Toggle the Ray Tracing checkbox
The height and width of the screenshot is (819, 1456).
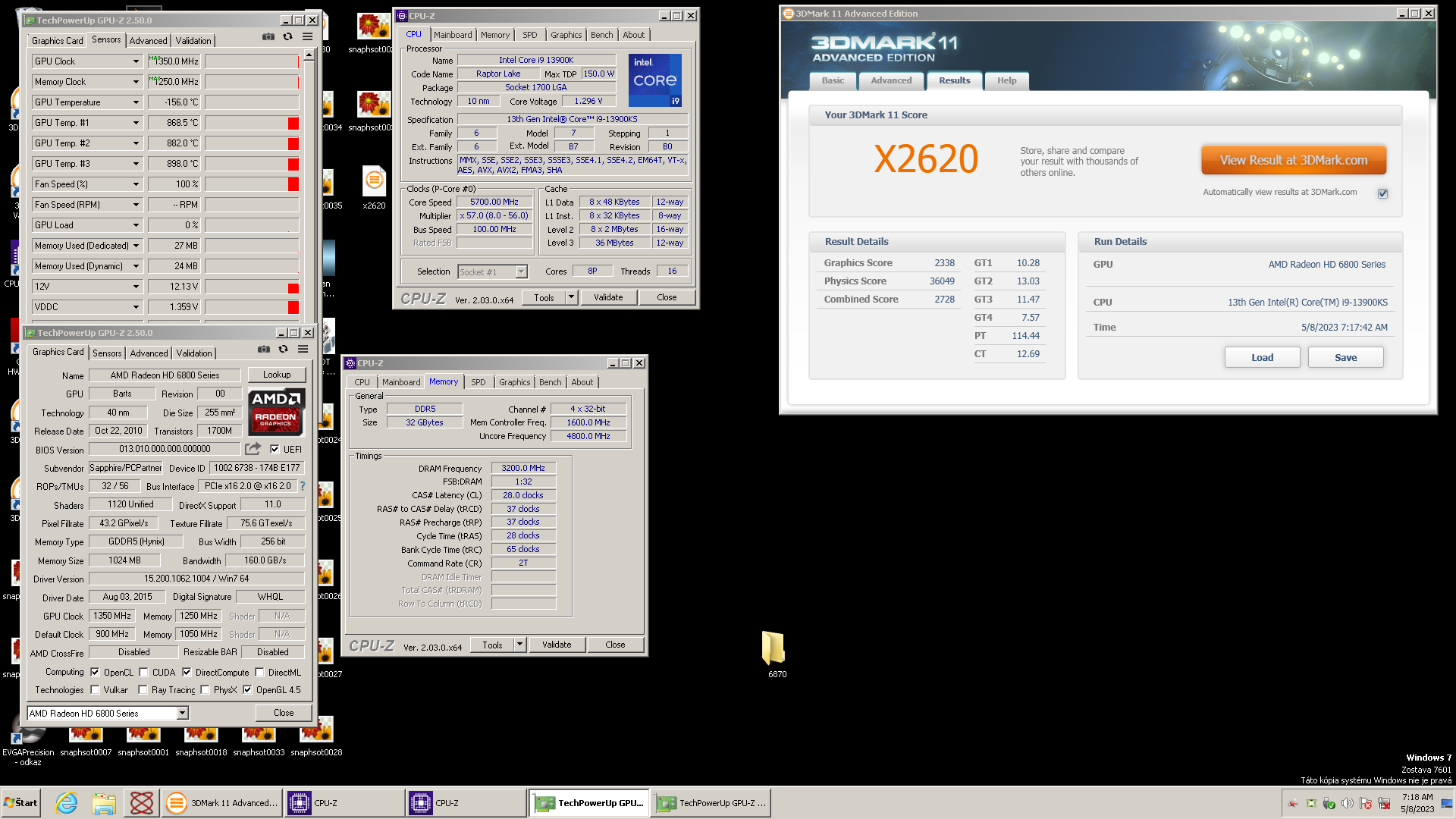click(143, 690)
